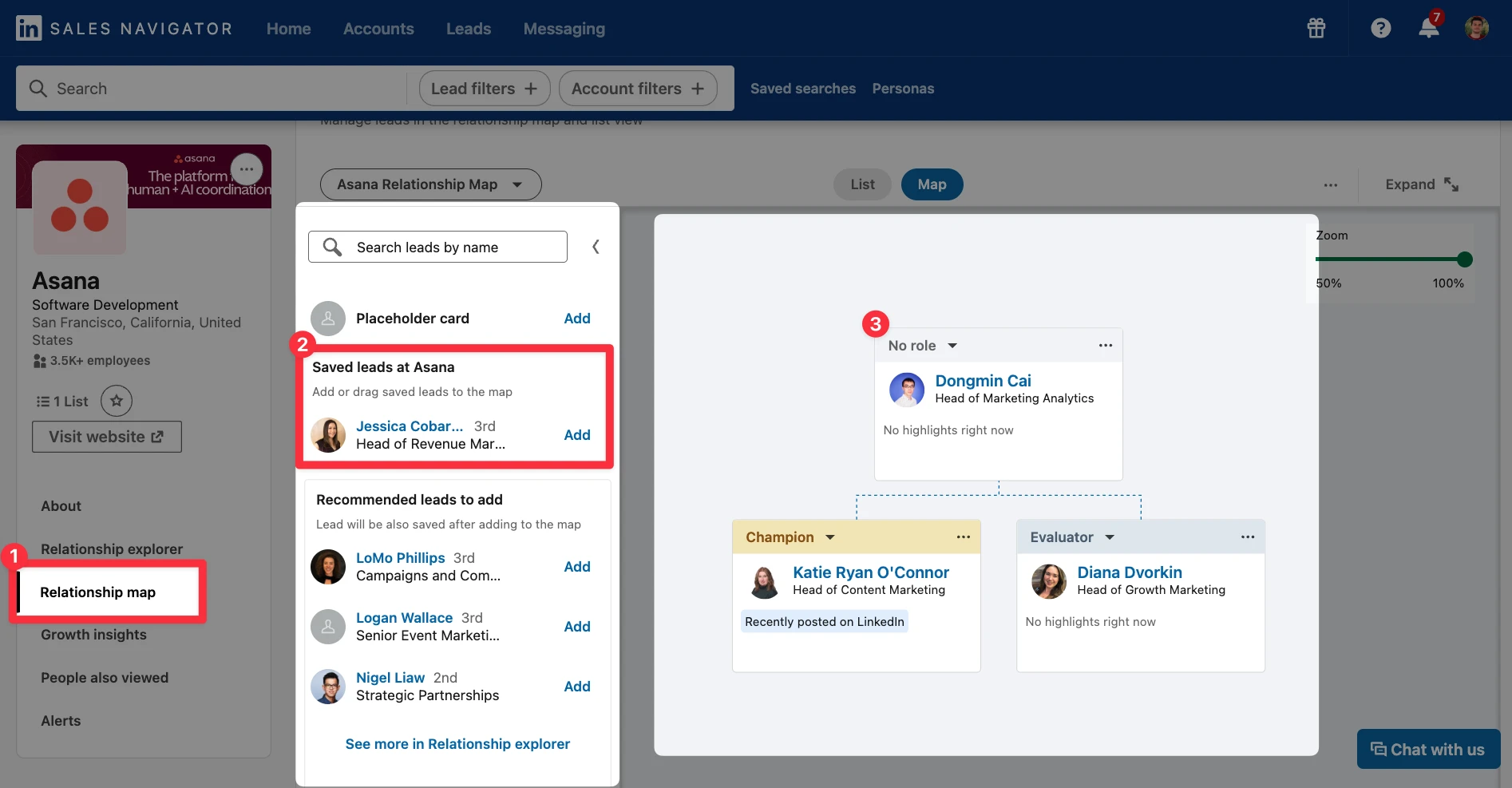The height and width of the screenshot is (788, 1512).
Task: Click the Search leads by name field
Action: tap(437, 247)
